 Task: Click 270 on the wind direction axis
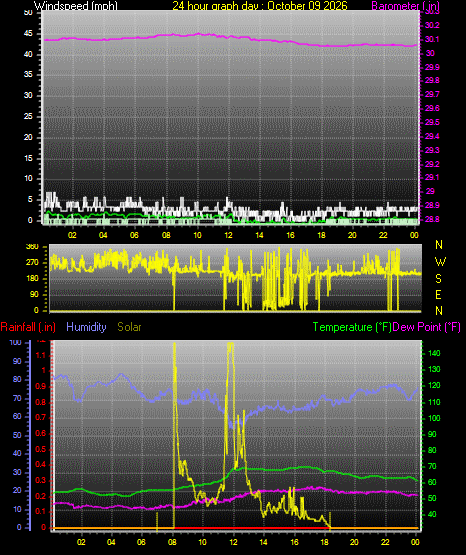point(32,263)
